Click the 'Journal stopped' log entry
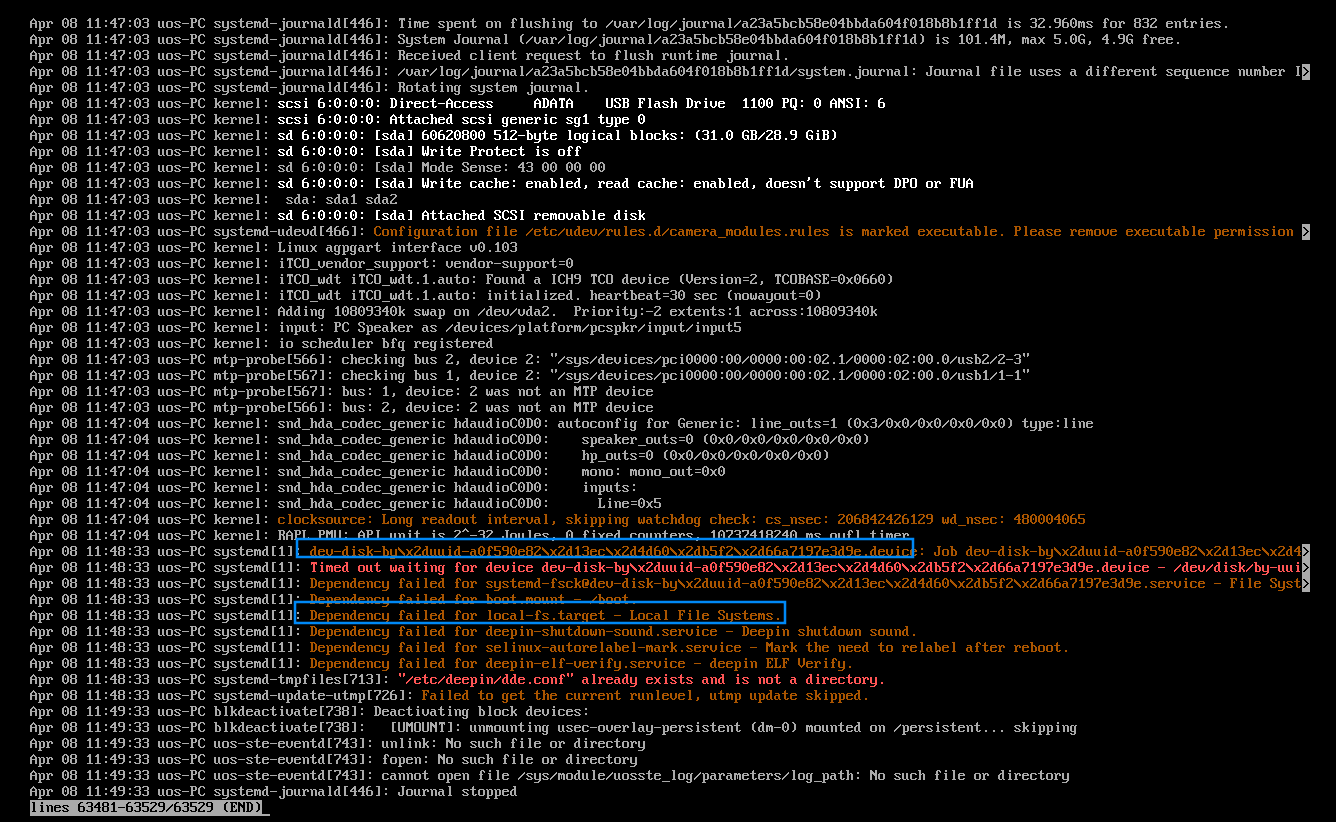The height and width of the screenshot is (822, 1336). click(457, 792)
